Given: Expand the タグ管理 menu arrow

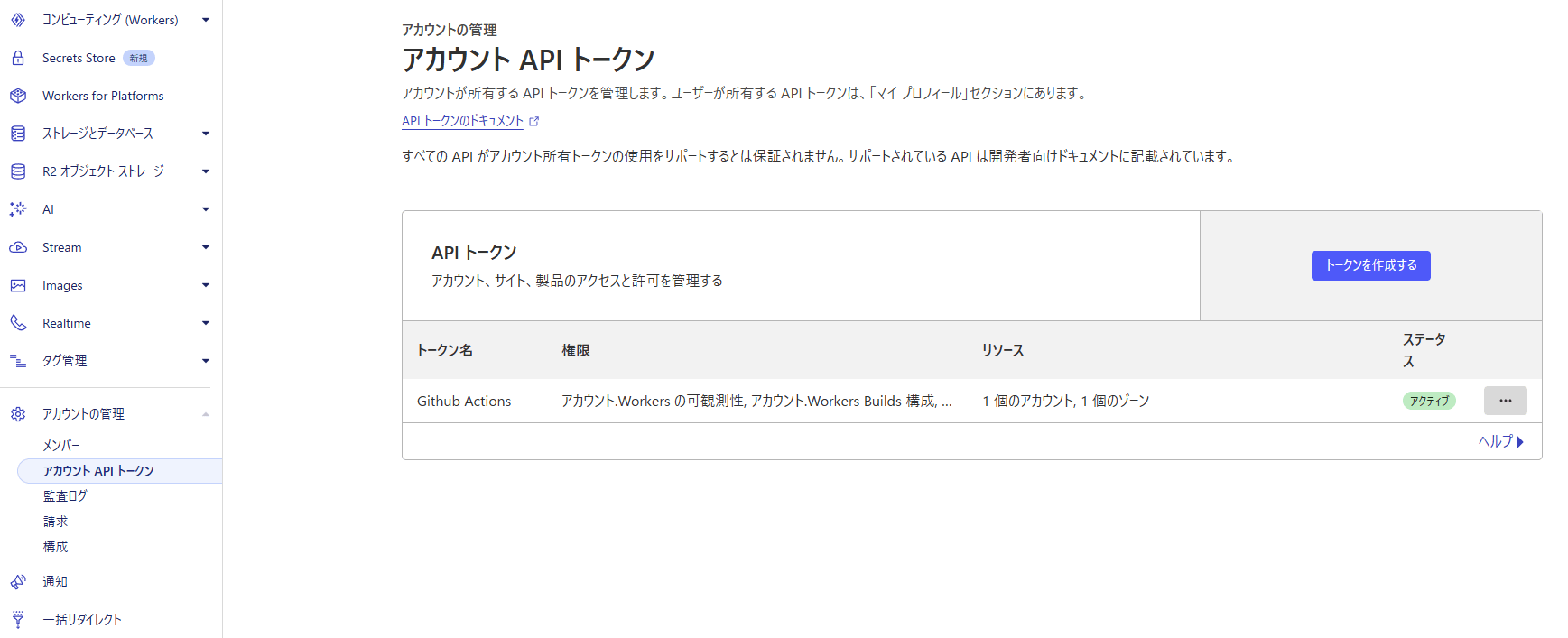Looking at the screenshot, I should [206, 361].
